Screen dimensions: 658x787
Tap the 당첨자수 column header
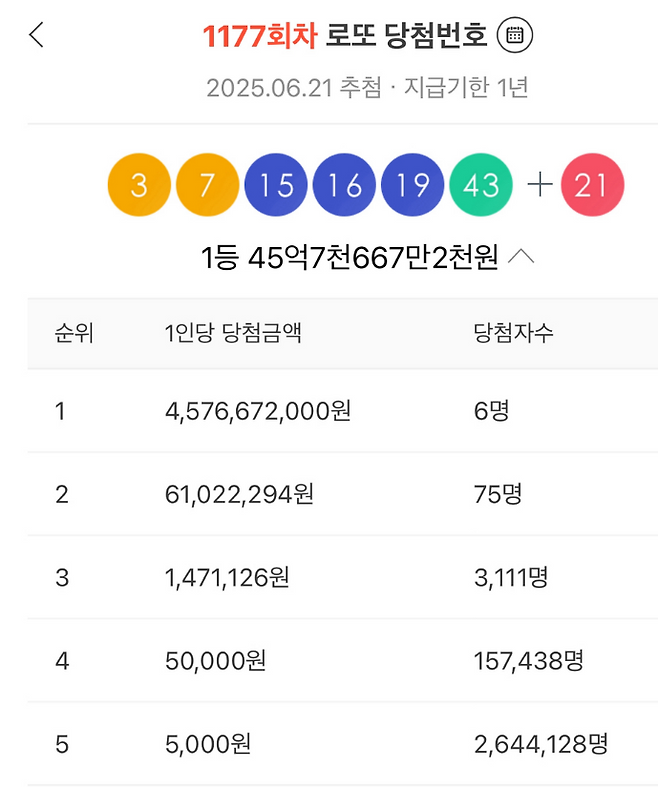coord(513,333)
